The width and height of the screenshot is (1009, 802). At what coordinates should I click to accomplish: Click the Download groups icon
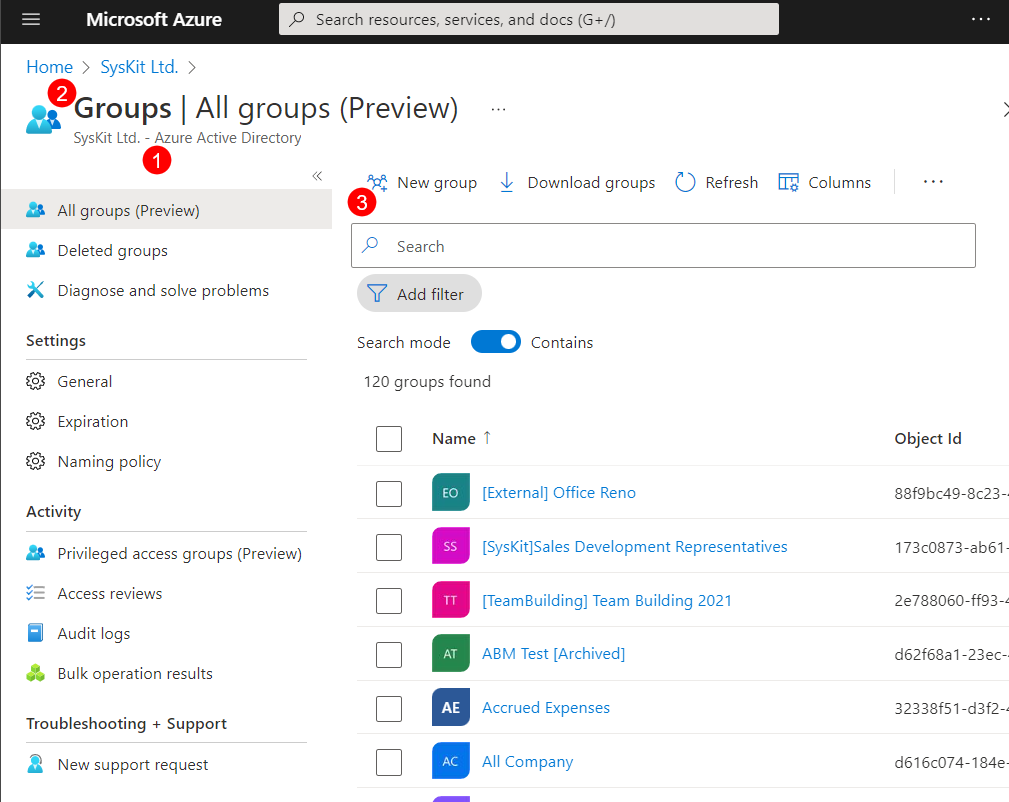[507, 182]
